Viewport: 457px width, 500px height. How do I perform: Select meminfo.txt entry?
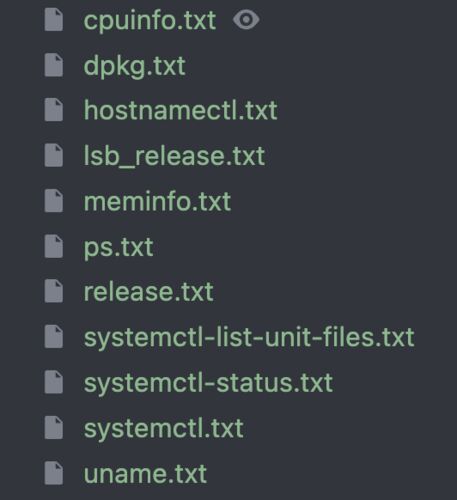157,201
